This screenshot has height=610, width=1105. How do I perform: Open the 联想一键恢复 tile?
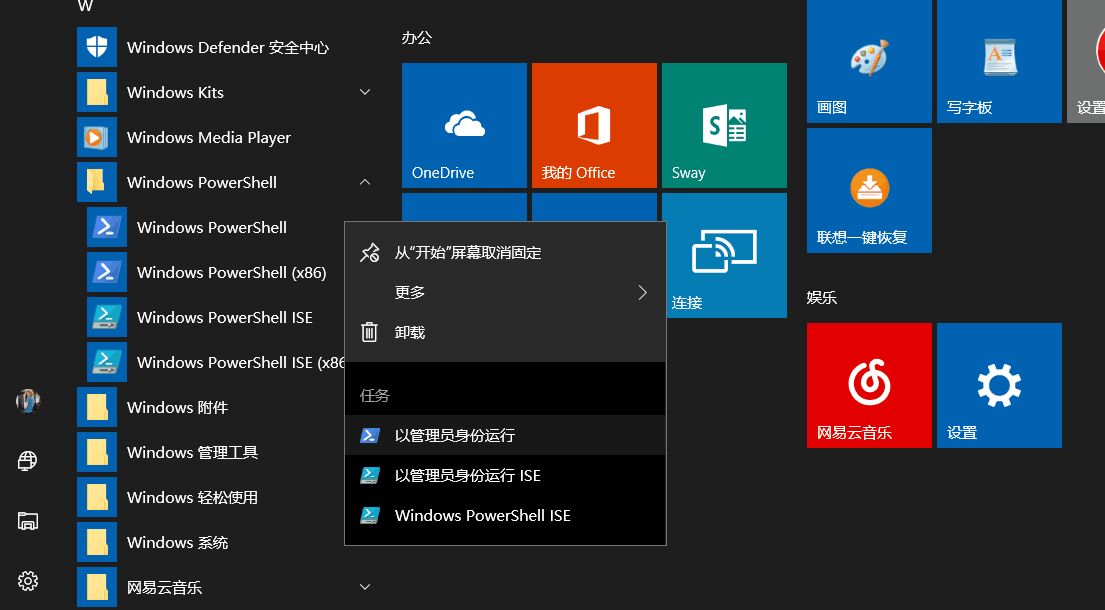coord(870,190)
